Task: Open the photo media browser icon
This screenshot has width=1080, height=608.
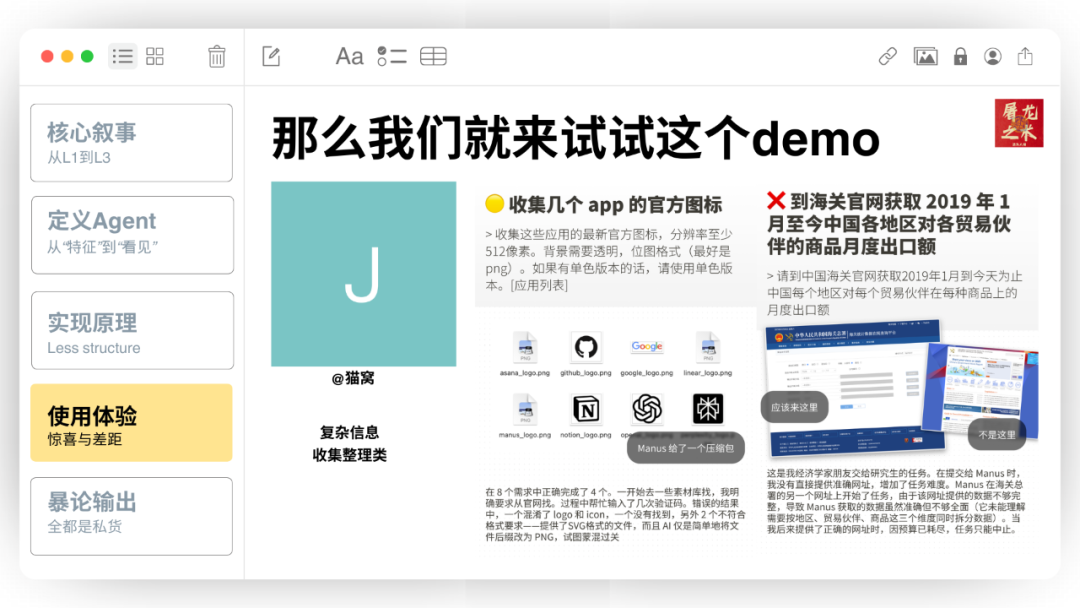Action: point(926,56)
